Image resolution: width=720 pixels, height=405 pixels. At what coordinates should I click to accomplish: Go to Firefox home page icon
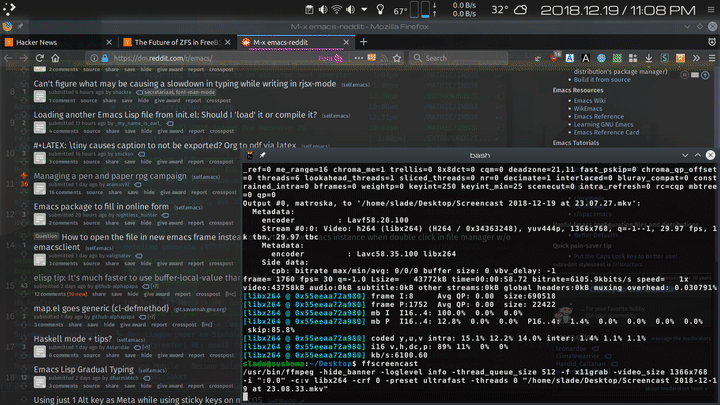55,58
